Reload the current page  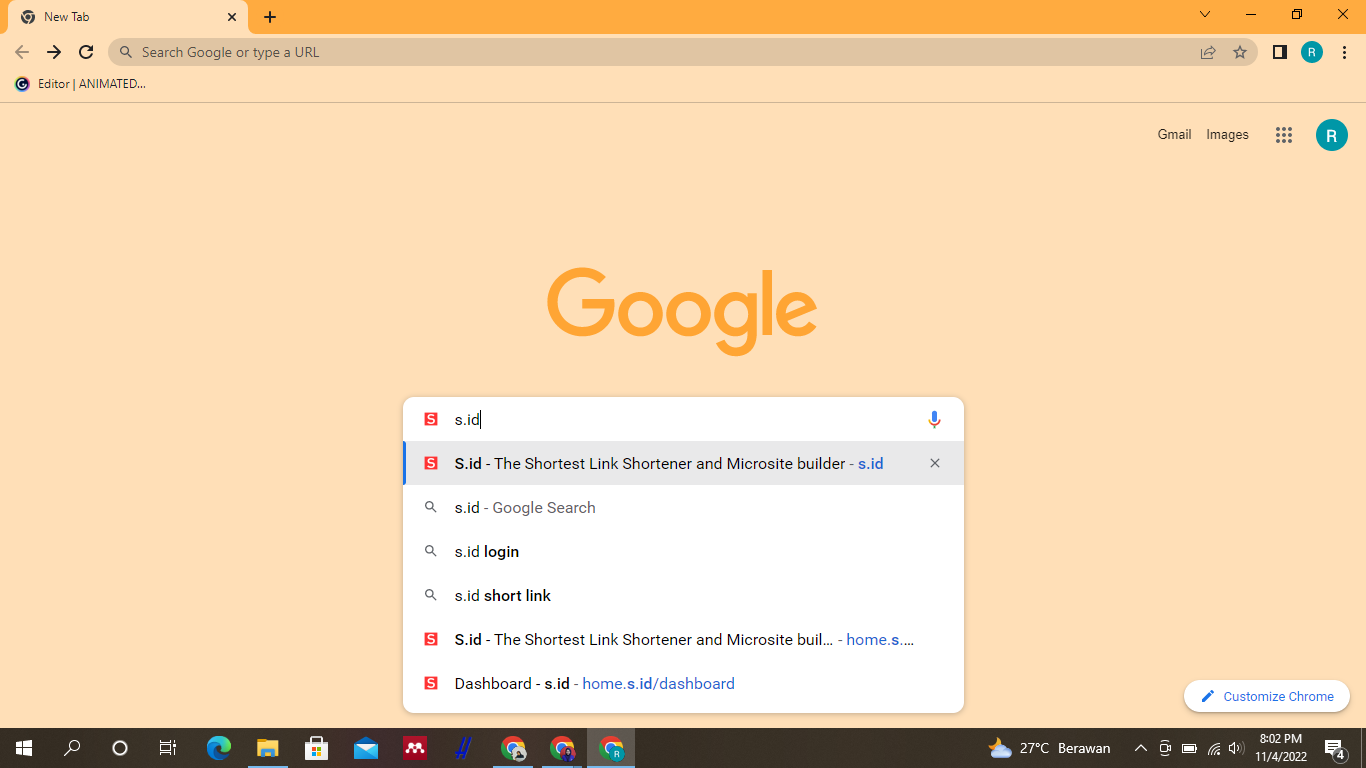pyautogui.click(x=86, y=52)
